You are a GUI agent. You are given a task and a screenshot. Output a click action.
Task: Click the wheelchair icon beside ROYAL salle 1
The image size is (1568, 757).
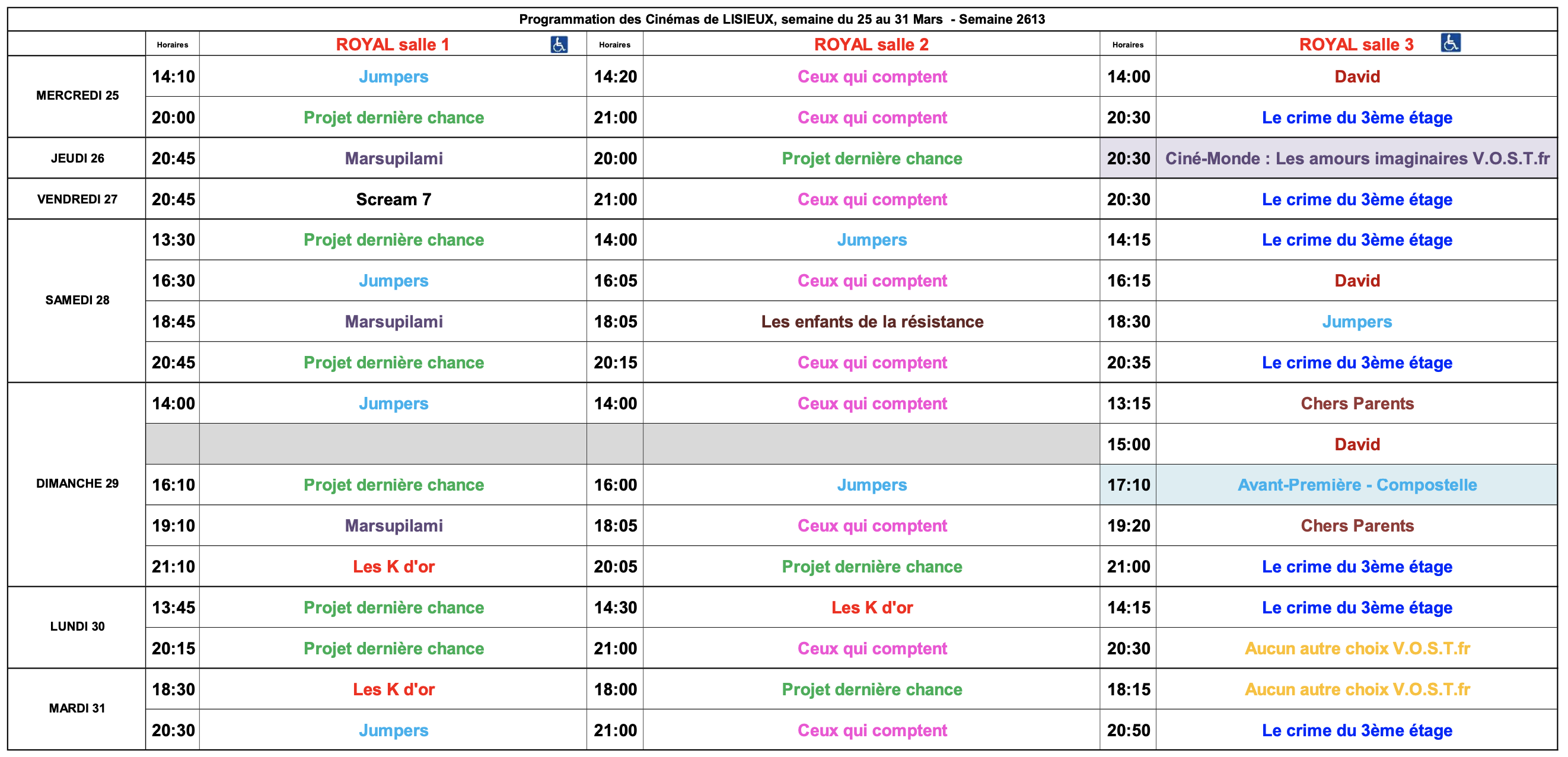click(x=559, y=44)
